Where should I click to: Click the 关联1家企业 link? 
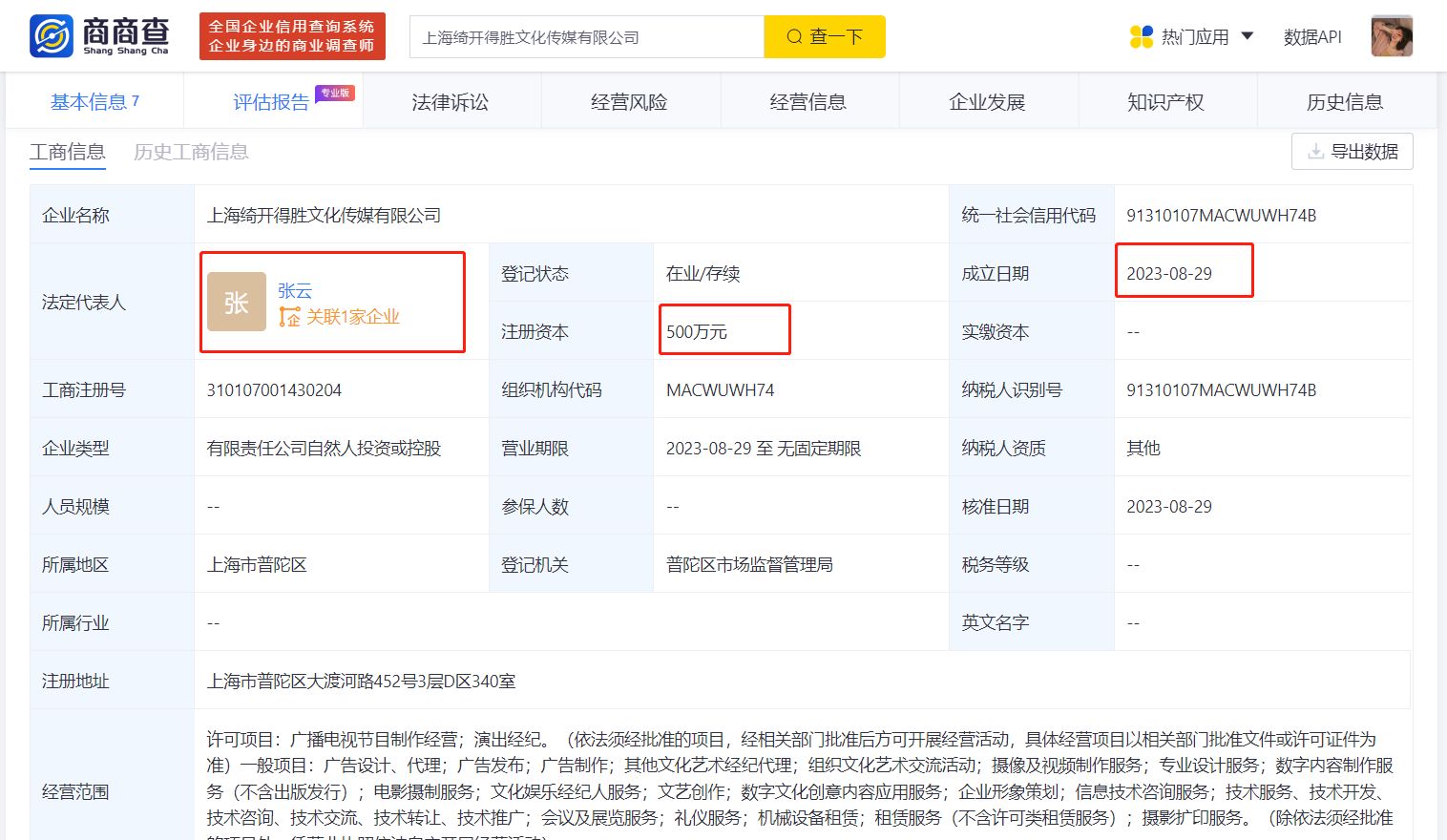[353, 317]
